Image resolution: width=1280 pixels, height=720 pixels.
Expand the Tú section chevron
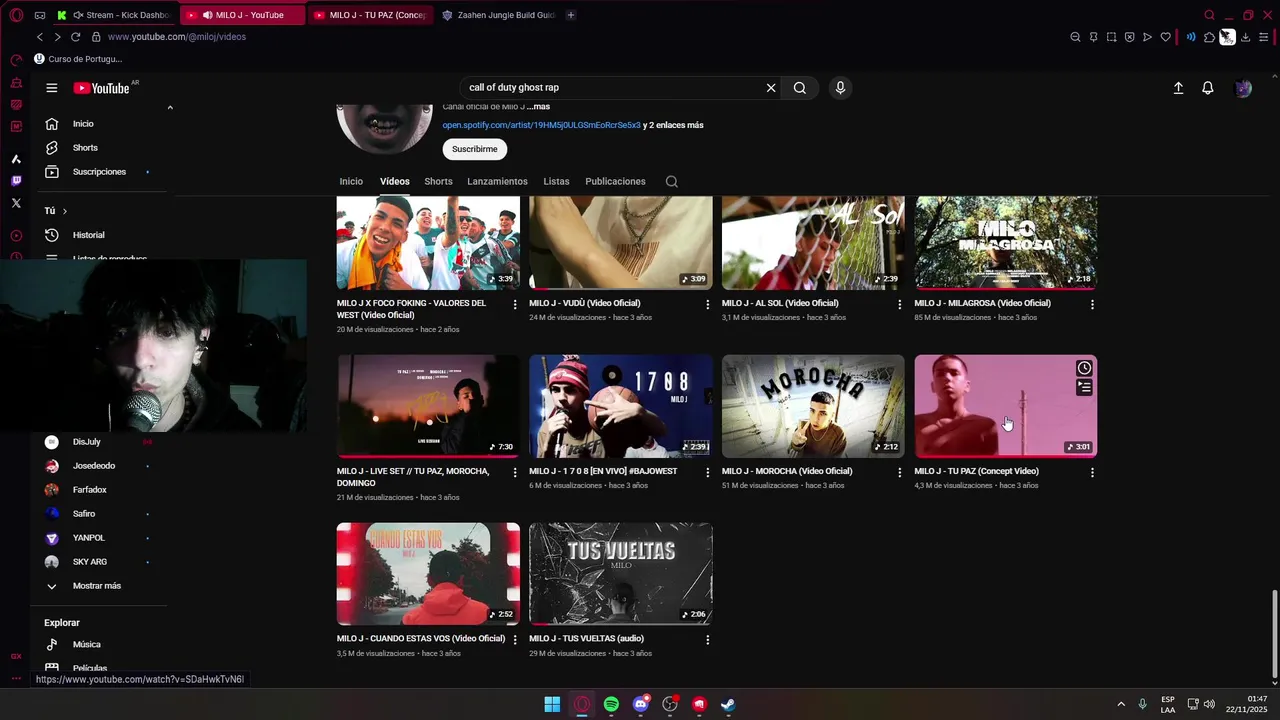tap(65, 211)
